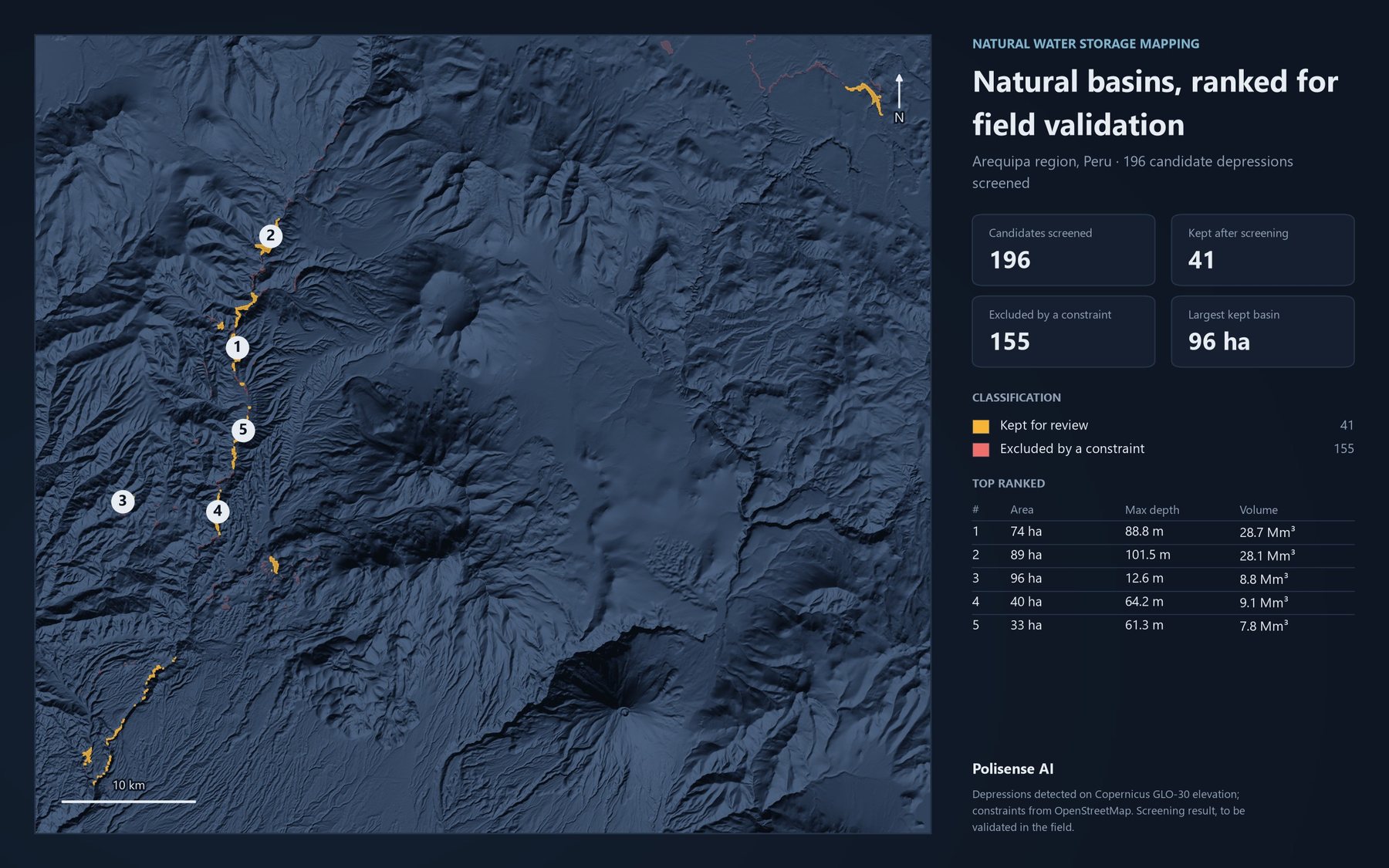This screenshot has width=1389, height=868.
Task: Click the '9.1 Mm³' volume cell
Action: (1264, 602)
